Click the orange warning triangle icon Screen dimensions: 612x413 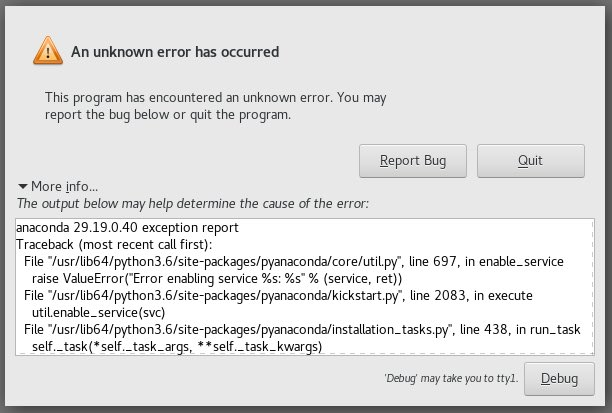pyautogui.click(x=48, y=51)
